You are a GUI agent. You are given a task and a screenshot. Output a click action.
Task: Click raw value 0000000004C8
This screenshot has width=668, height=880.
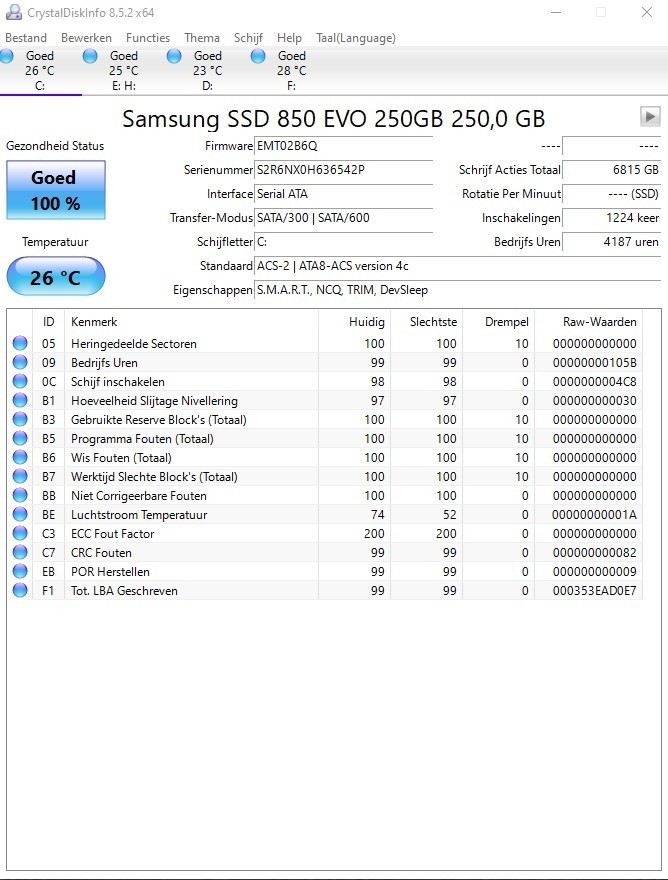(594, 382)
